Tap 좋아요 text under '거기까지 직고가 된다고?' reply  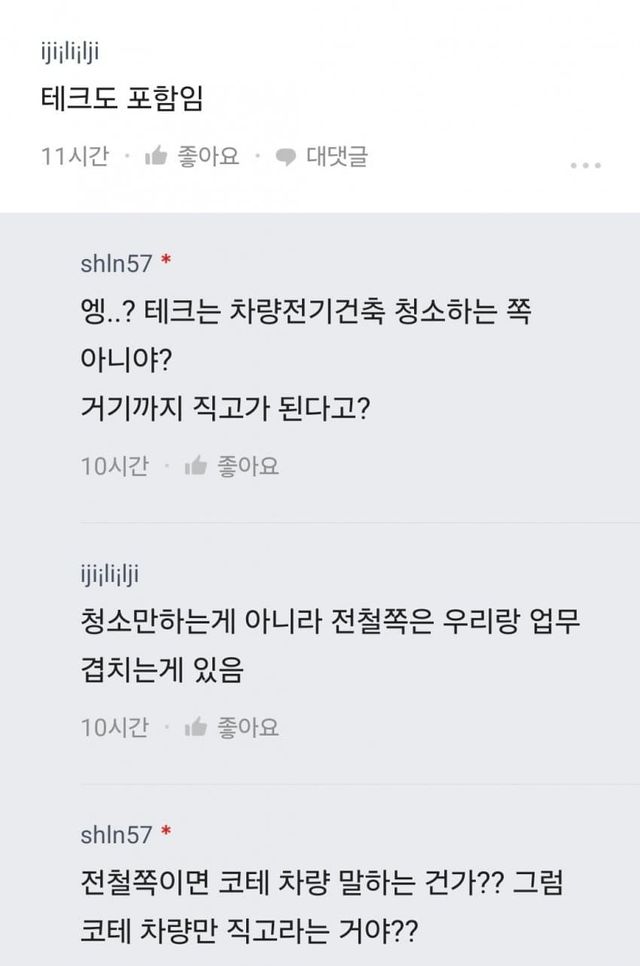pyautogui.click(x=248, y=465)
